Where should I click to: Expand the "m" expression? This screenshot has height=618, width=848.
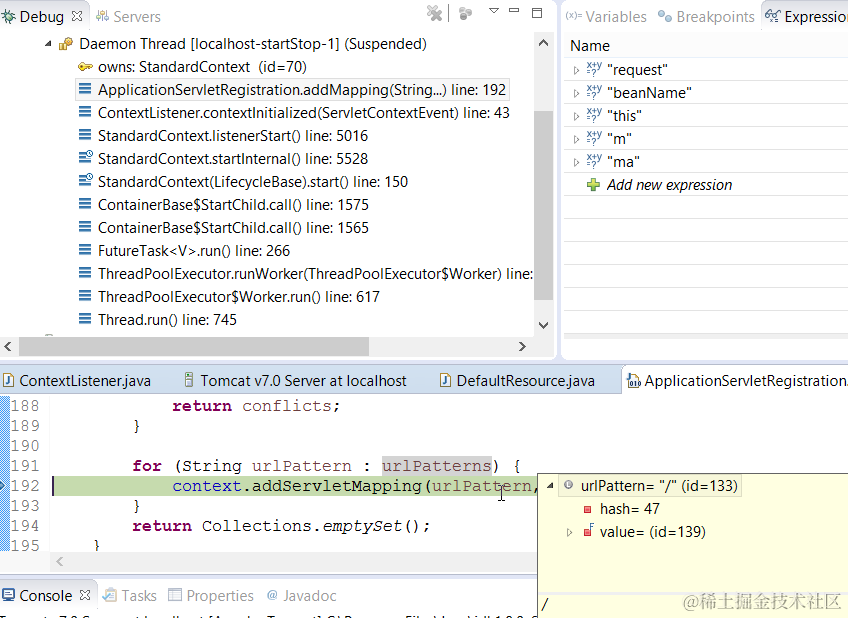[576, 139]
